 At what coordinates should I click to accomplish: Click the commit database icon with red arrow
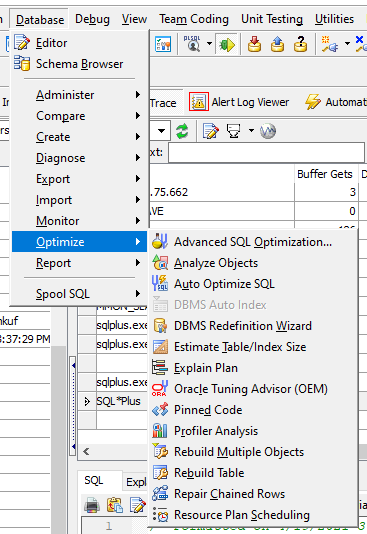pos(254,44)
